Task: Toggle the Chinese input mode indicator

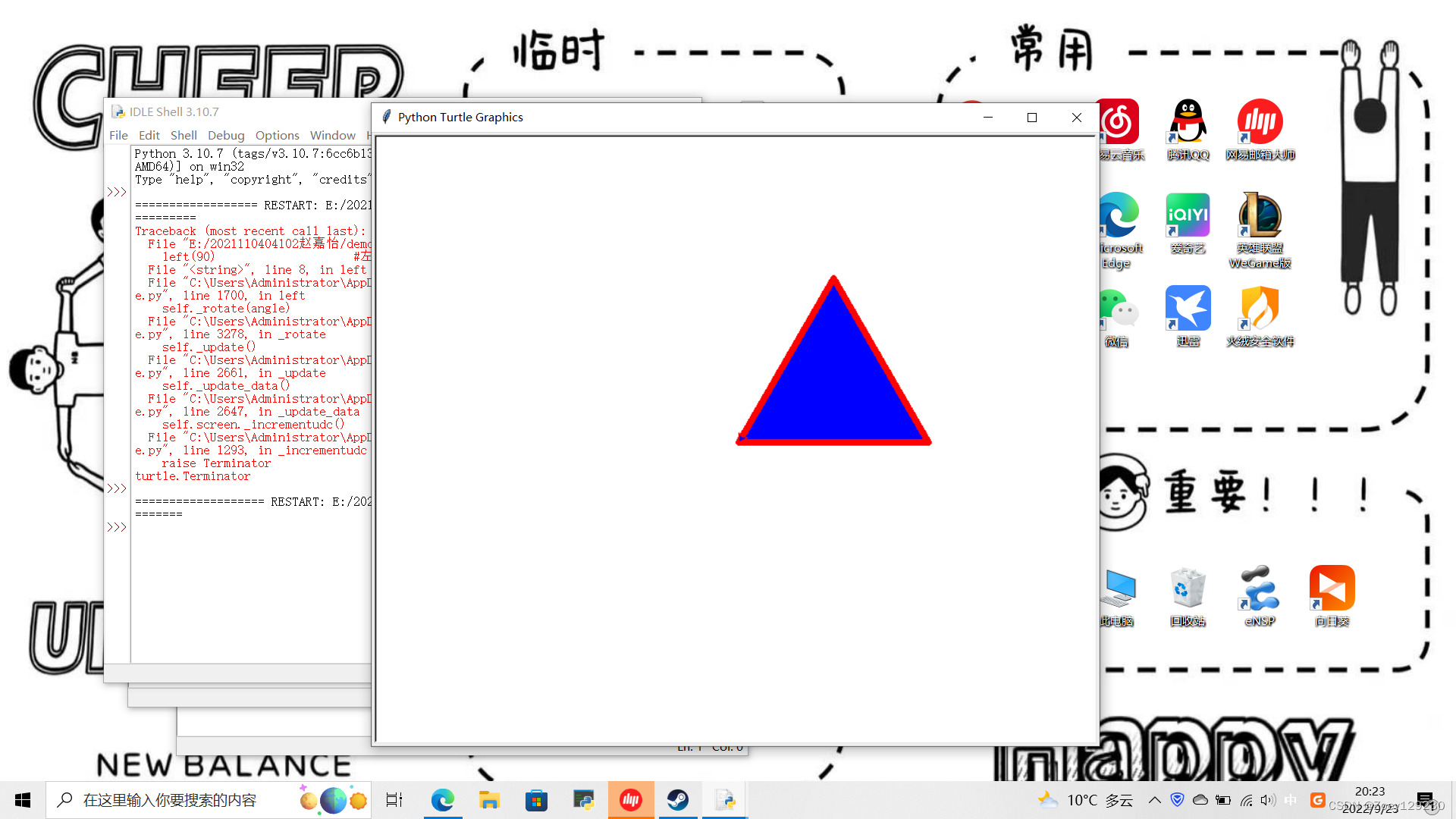Action: click(x=1291, y=800)
